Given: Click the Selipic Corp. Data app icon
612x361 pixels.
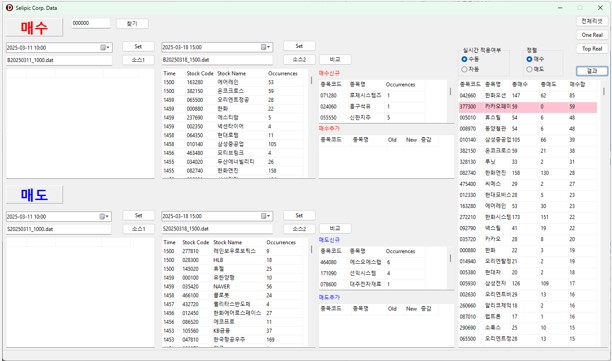Looking at the screenshot, I should pos(9,7).
